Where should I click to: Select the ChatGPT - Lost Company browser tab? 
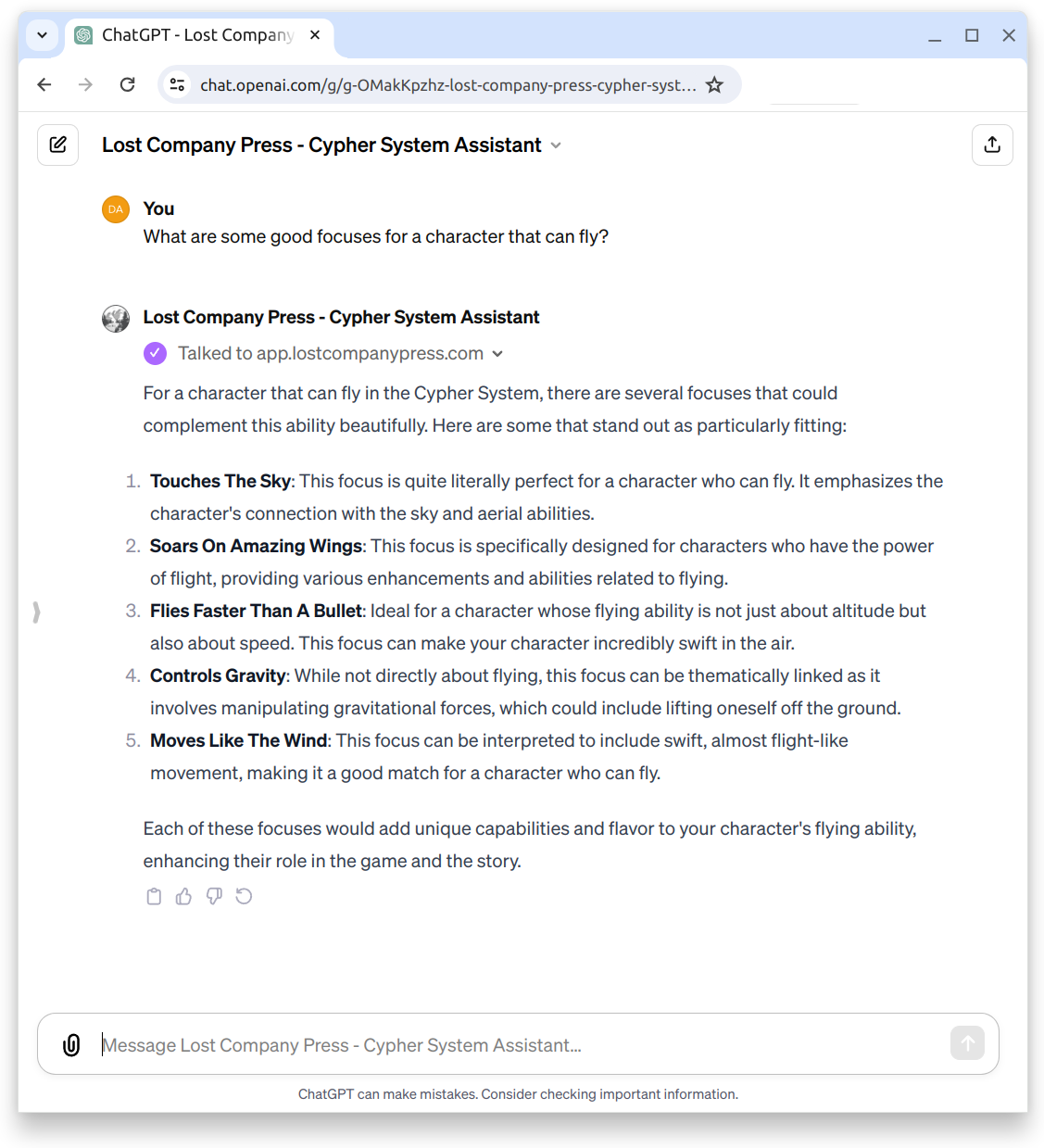pos(196,35)
